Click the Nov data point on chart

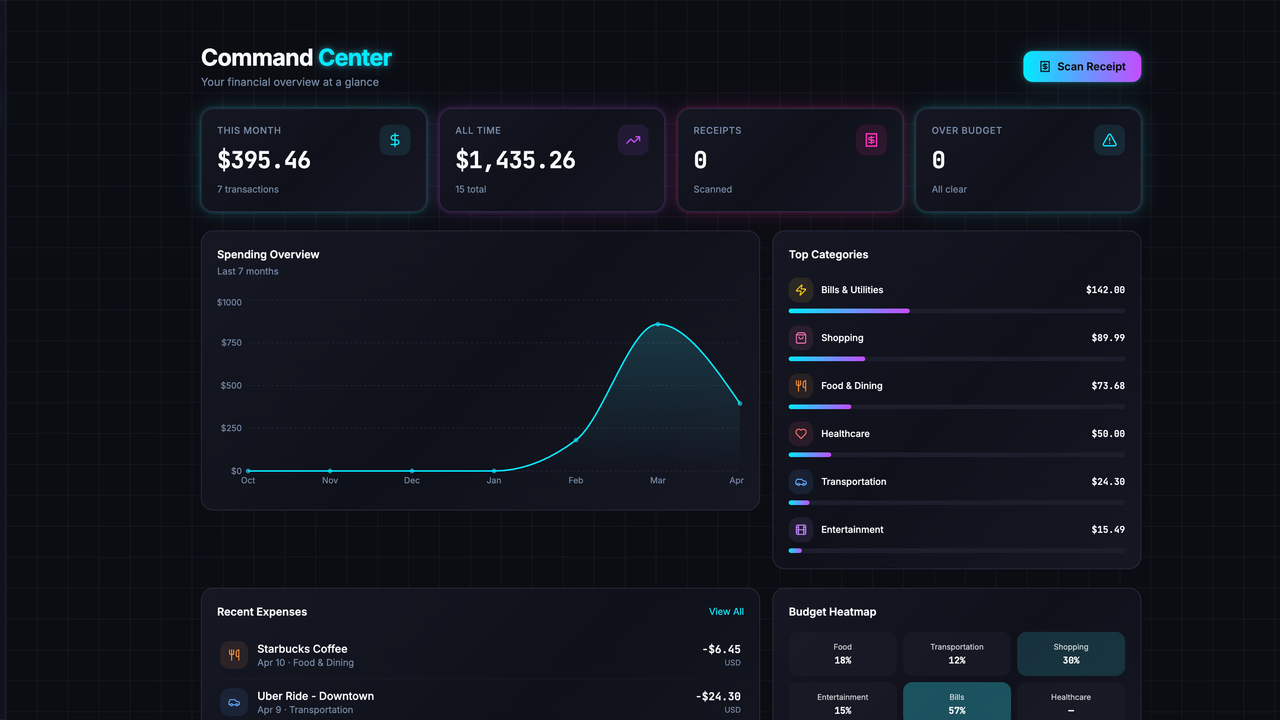pyautogui.click(x=330, y=471)
